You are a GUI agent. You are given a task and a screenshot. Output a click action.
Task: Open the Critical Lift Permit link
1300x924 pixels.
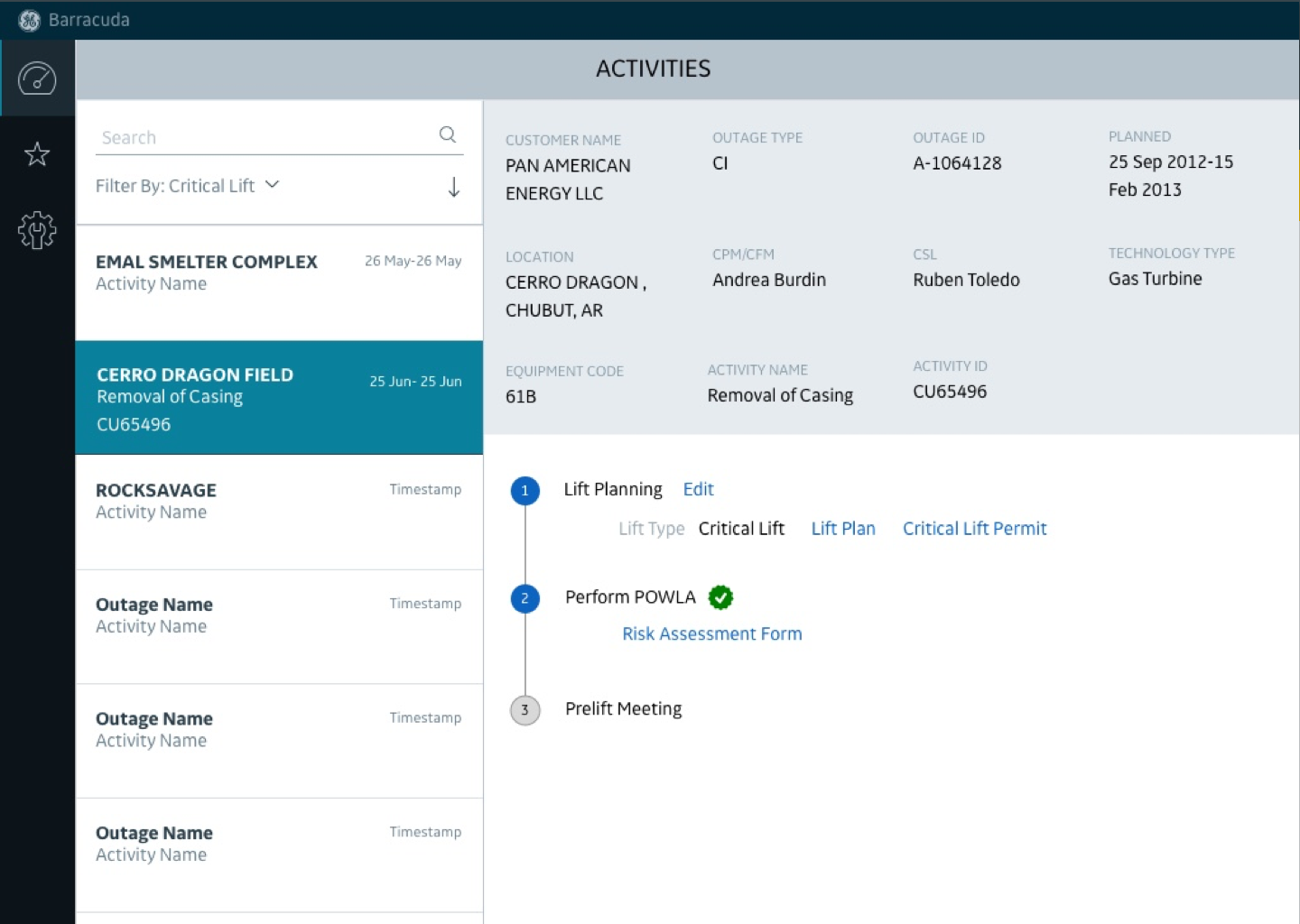pyautogui.click(x=974, y=529)
